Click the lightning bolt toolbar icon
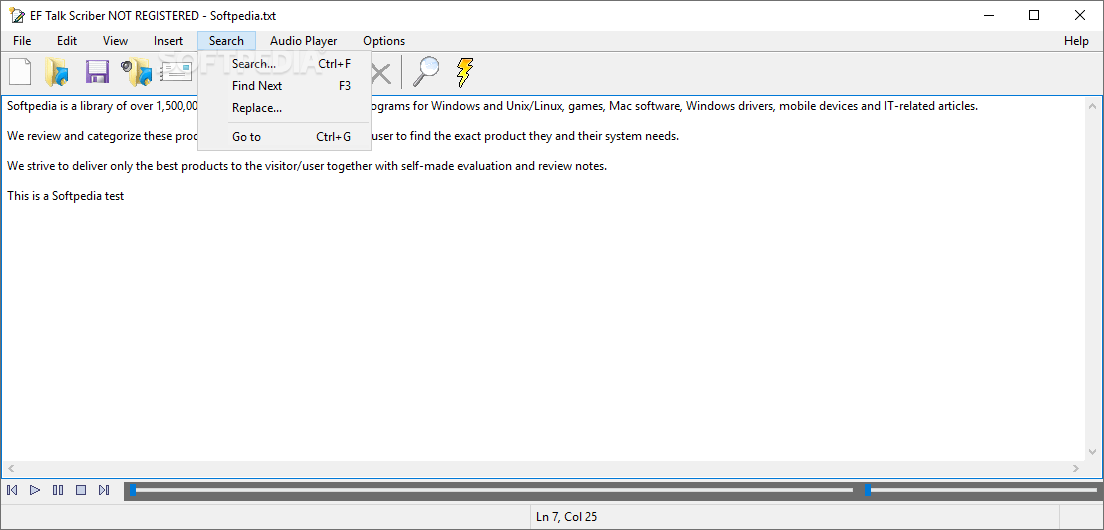 coord(465,72)
